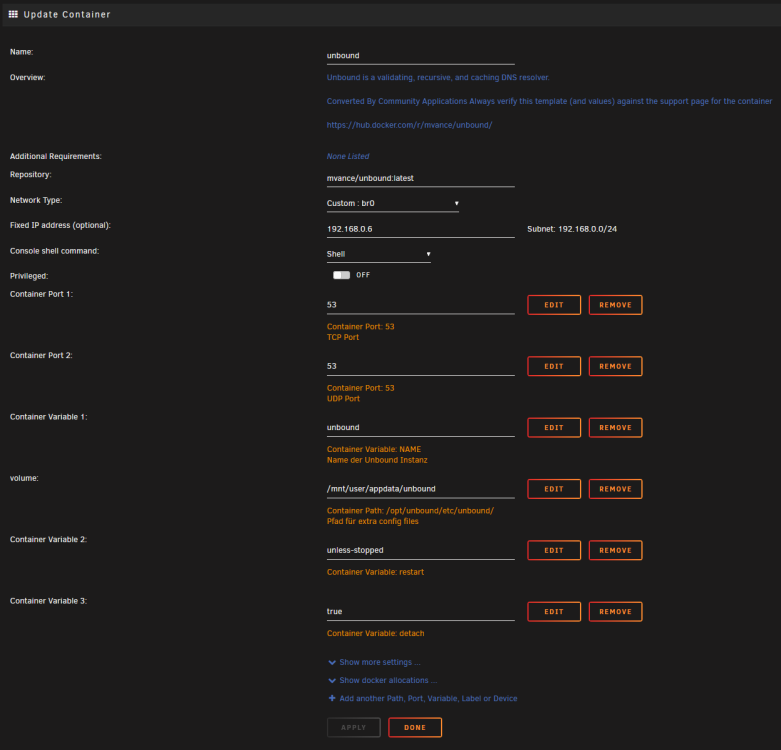
Task: Expand Show docker allocations
Action: pos(388,680)
